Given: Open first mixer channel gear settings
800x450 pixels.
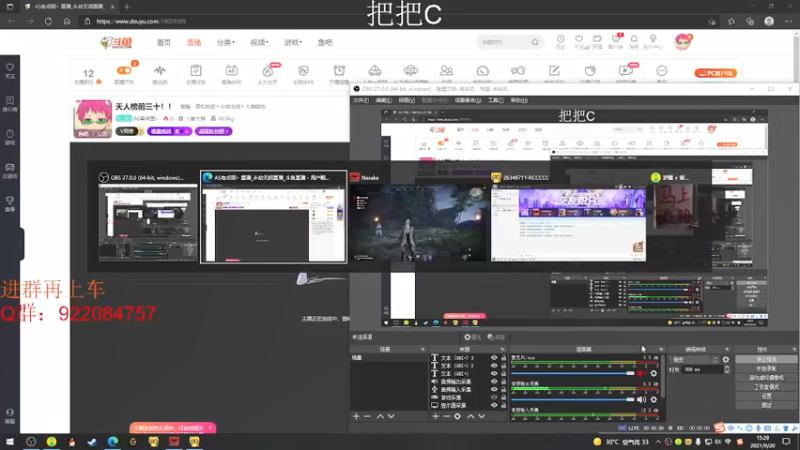Looking at the screenshot, I should coord(654,373).
